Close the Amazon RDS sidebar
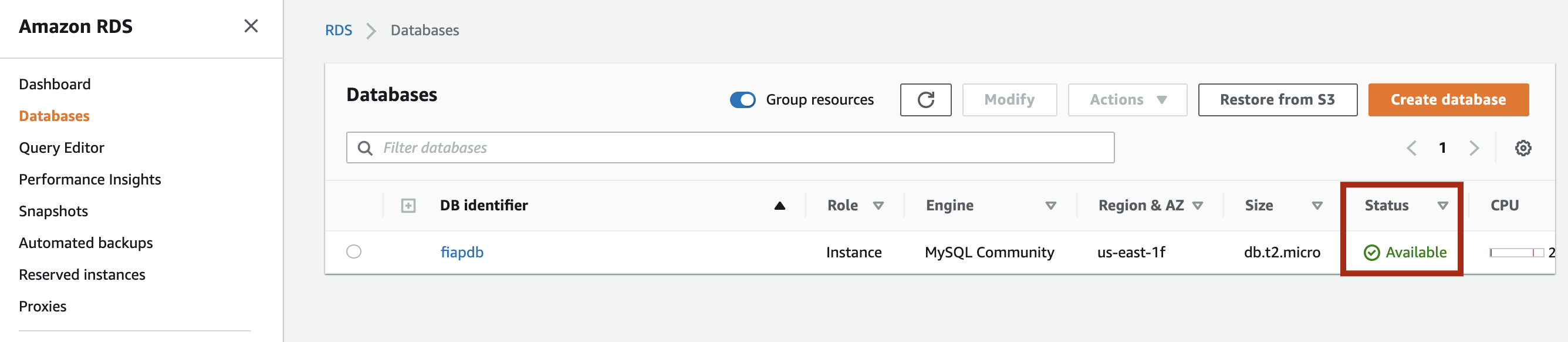 pyautogui.click(x=251, y=26)
